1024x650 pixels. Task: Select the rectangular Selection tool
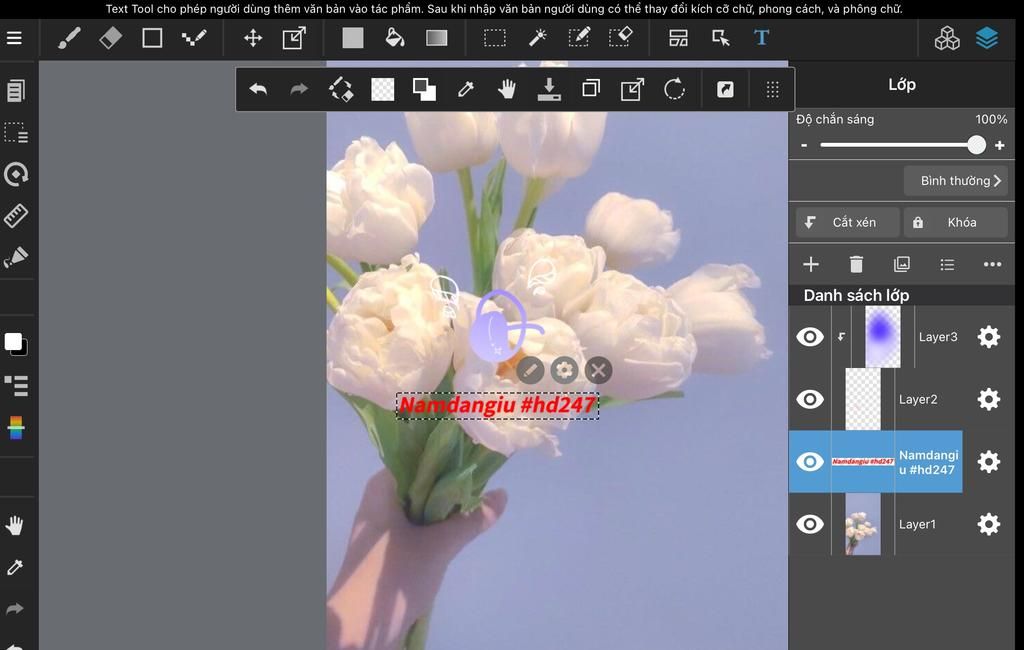[494, 38]
